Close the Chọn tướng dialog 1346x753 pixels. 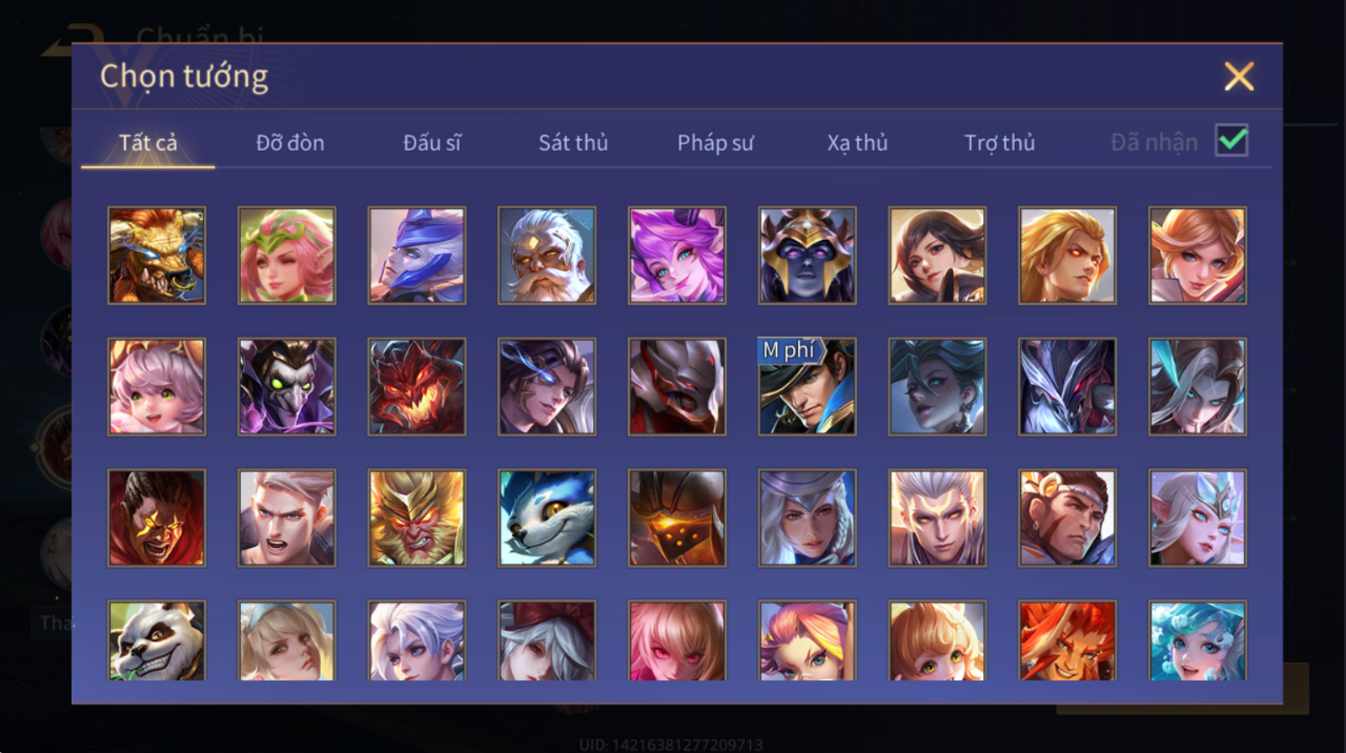click(1239, 77)
